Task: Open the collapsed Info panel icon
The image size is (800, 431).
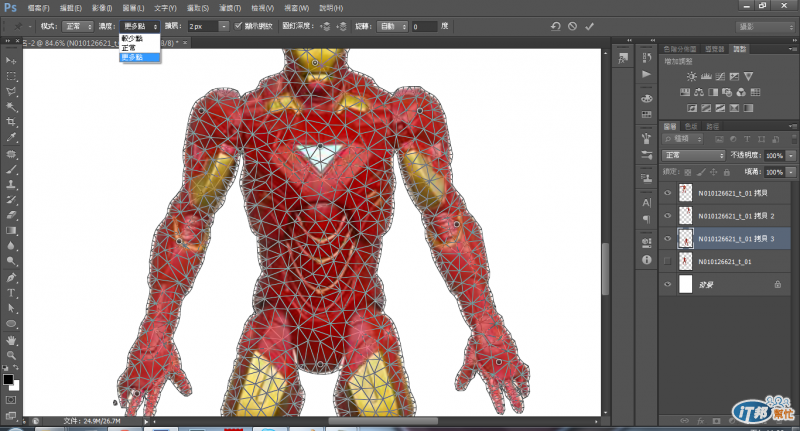Action: (646, 260)
